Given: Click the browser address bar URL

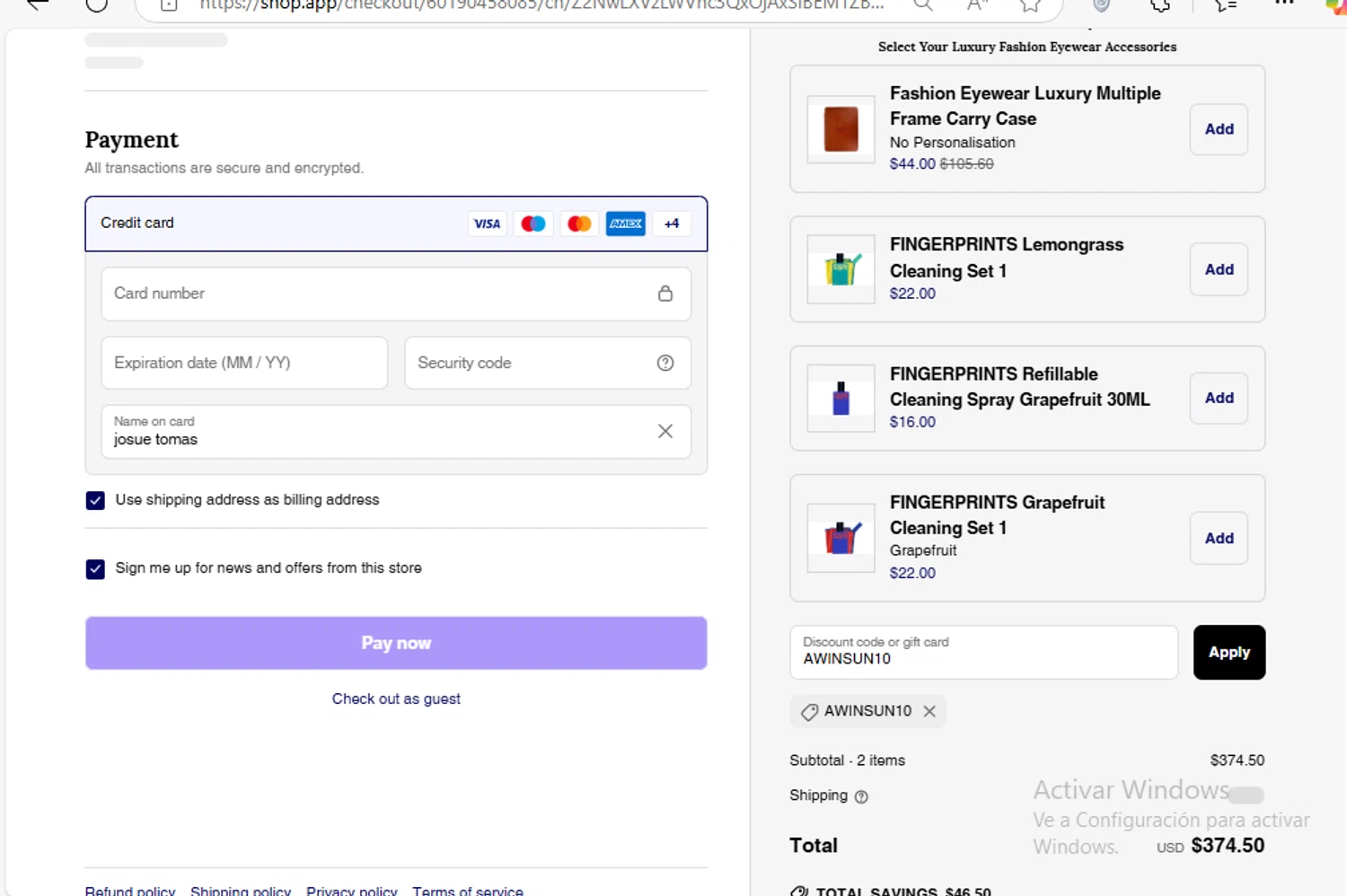Looking at the screenshot, I should click(541, 5).
